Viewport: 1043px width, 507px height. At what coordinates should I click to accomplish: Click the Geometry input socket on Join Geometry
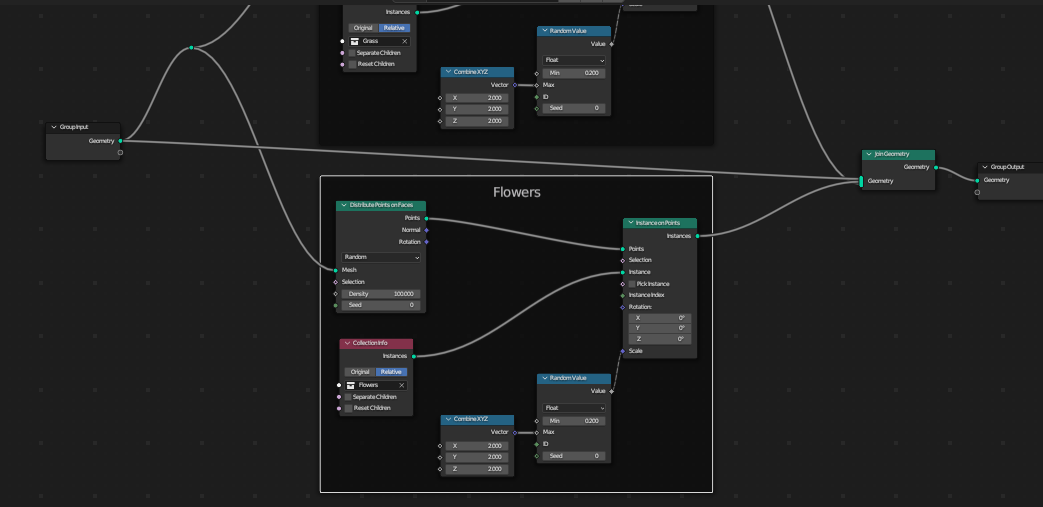click(x=861, y=181)
